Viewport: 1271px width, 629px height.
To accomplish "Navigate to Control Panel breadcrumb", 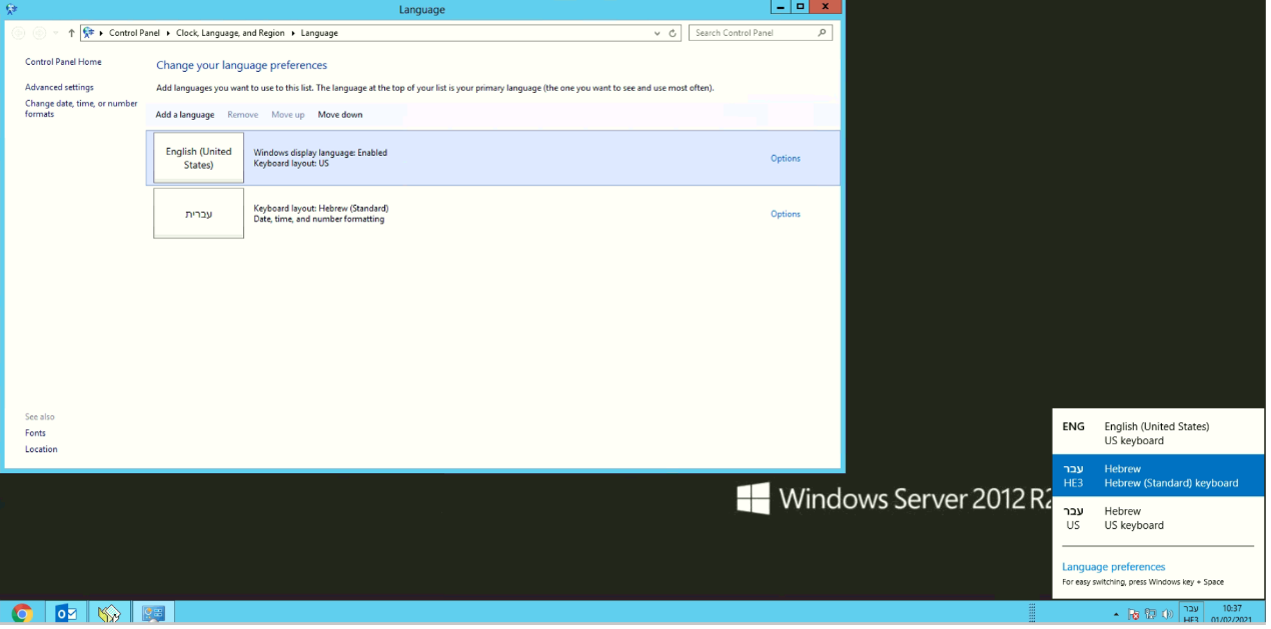I will click(x=134, y=33).
